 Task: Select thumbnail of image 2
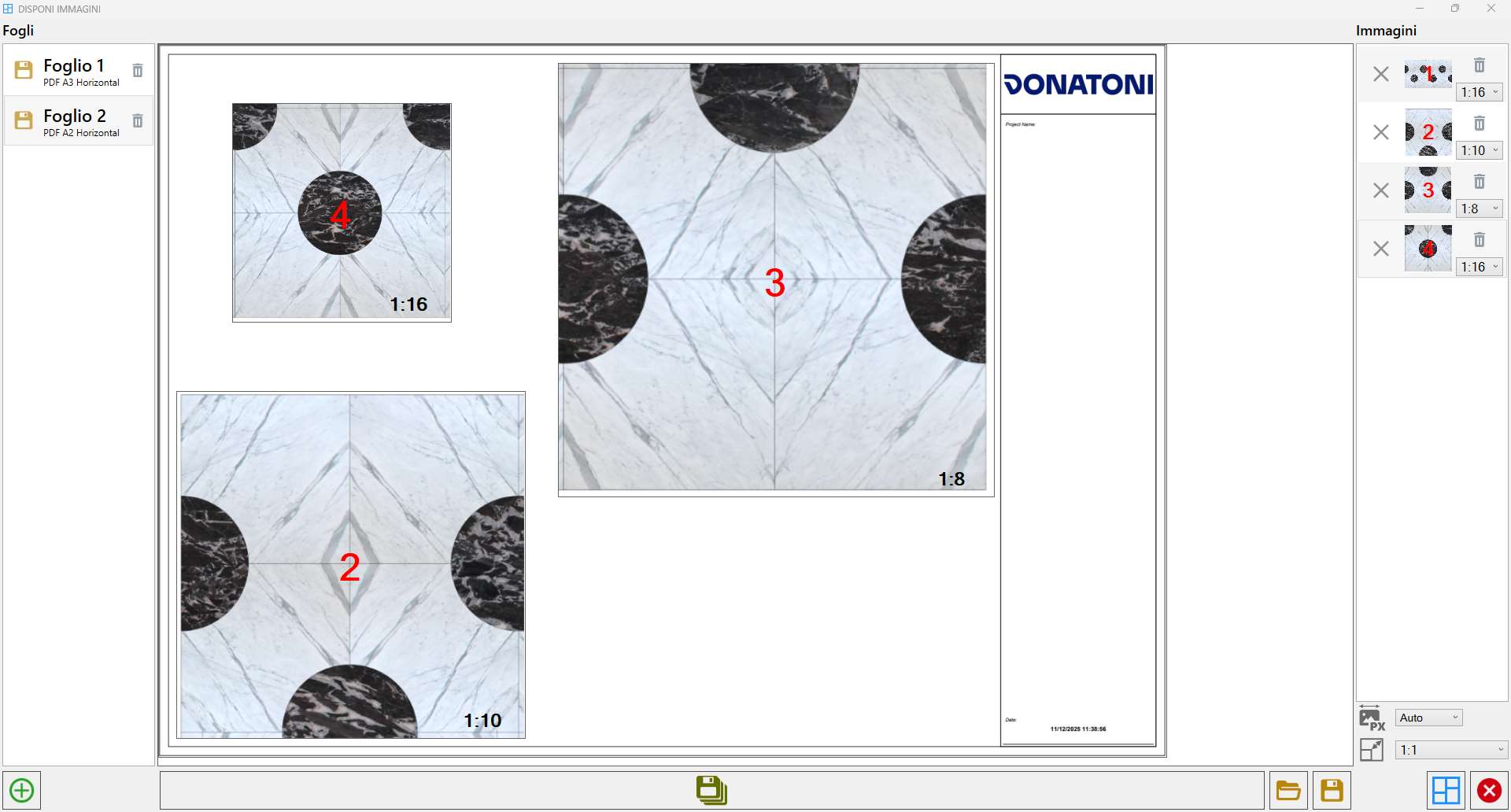pyautogui.click(x=1428, y=132)
